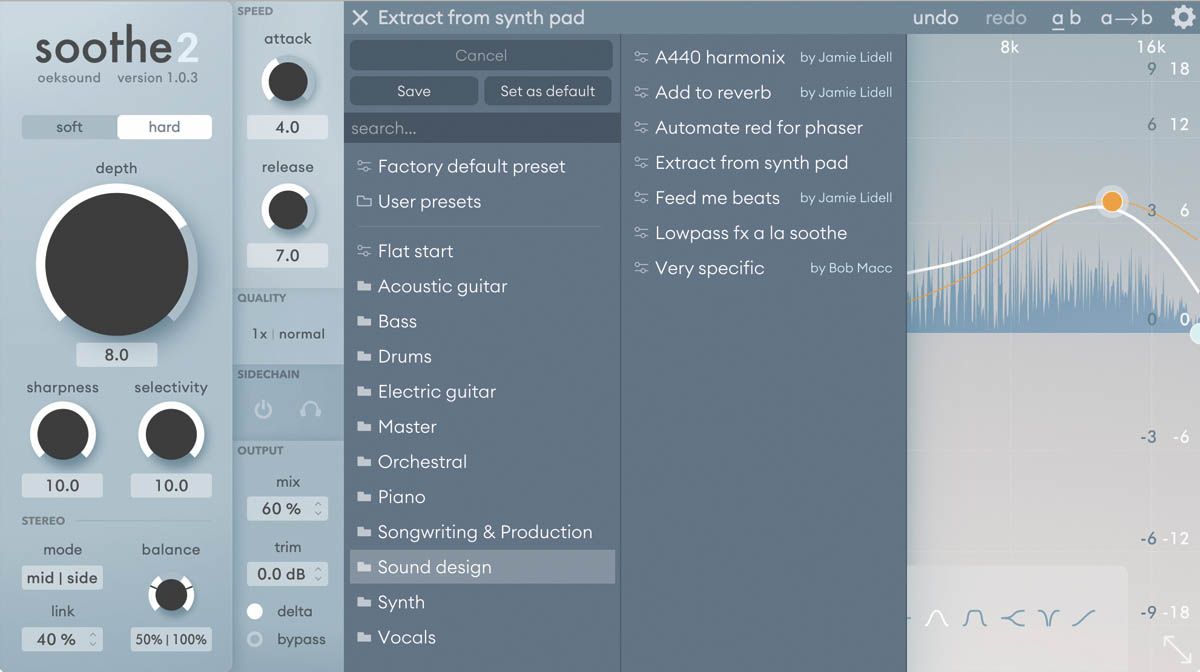Close the preset browser with the X

tap(361, 18)
